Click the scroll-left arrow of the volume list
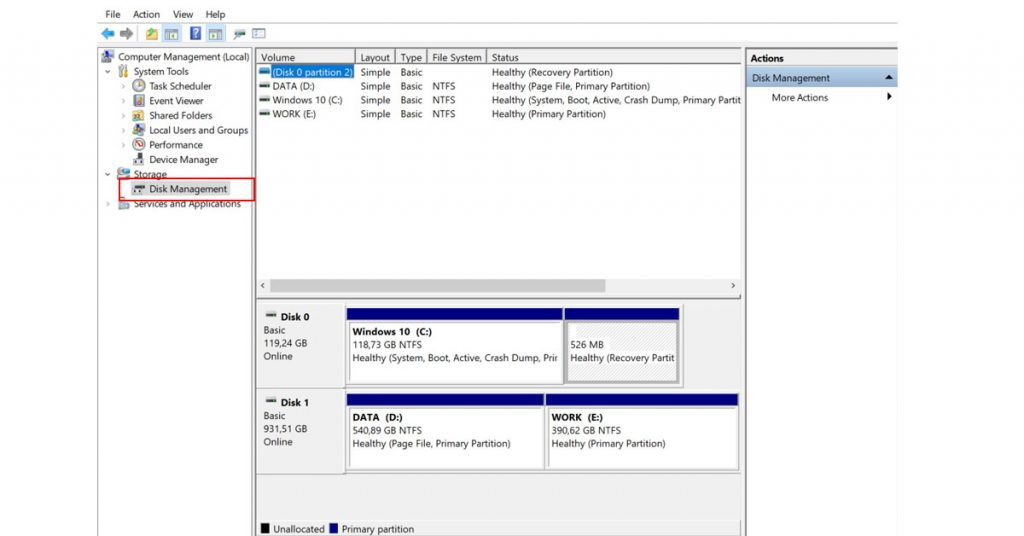This screenshot has width=1024, height=536. 263,285
